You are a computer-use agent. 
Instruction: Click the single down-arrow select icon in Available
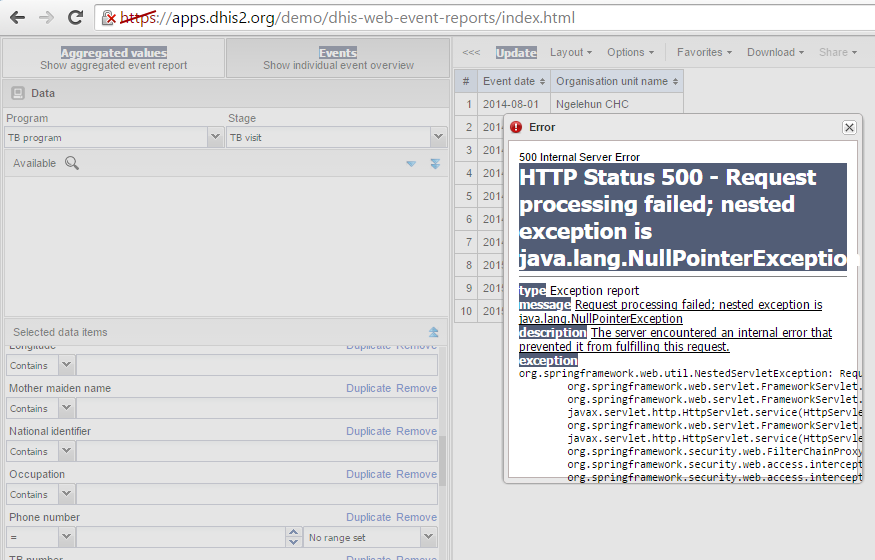411,164
